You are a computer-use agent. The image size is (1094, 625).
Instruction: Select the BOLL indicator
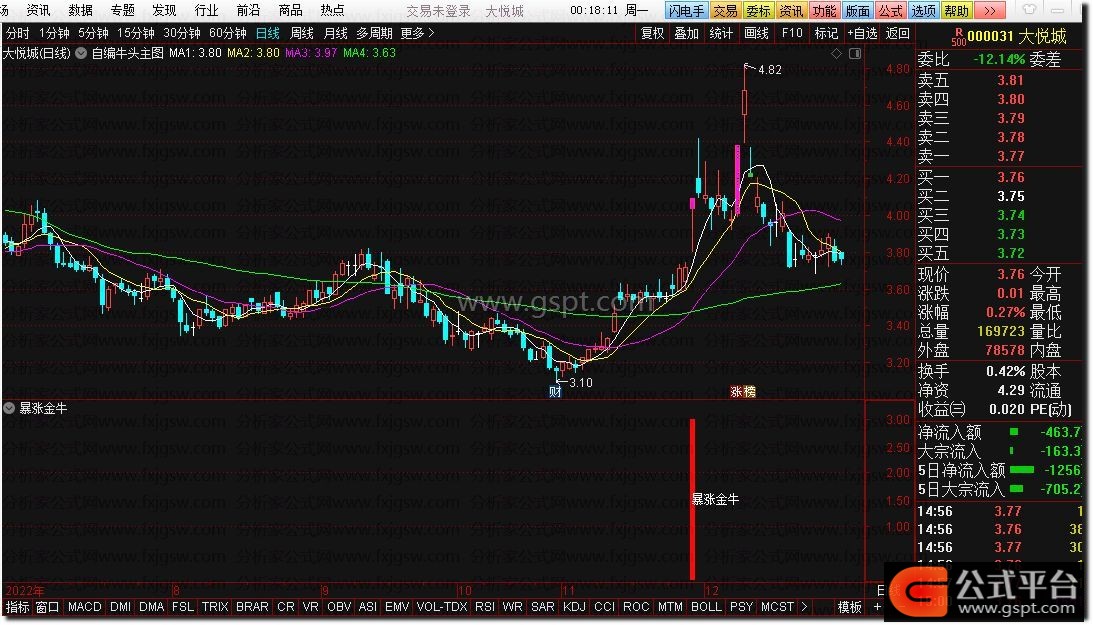click(x=706, y=607)
